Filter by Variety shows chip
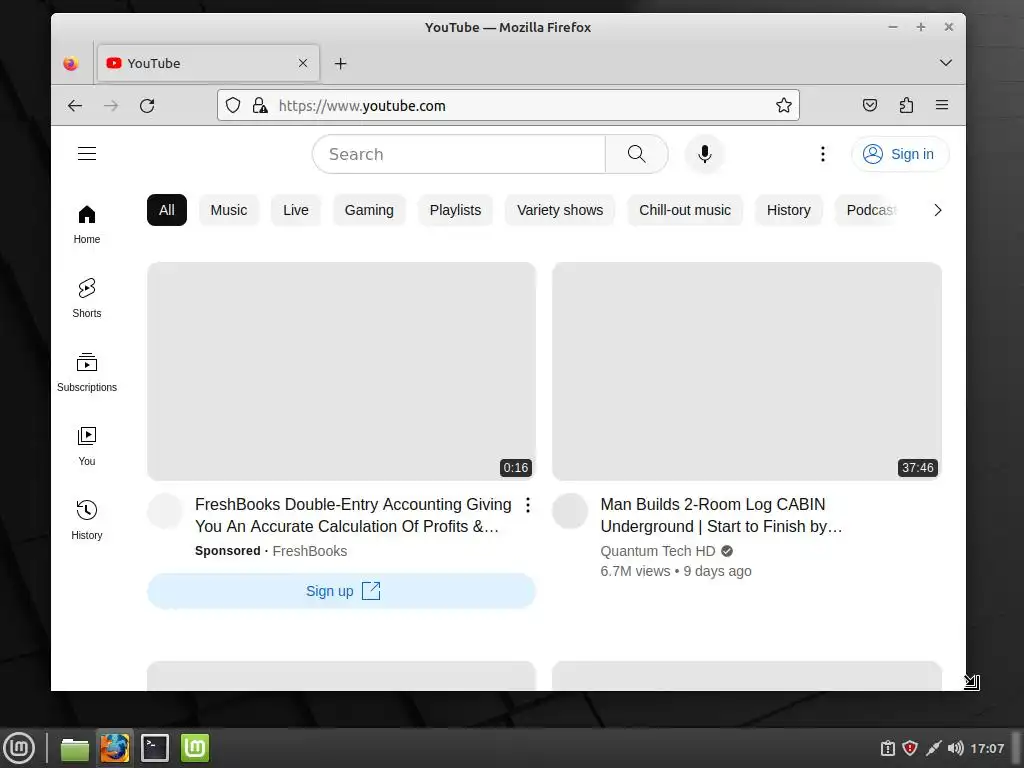The image size is (1024, 768). click(560, 210)
